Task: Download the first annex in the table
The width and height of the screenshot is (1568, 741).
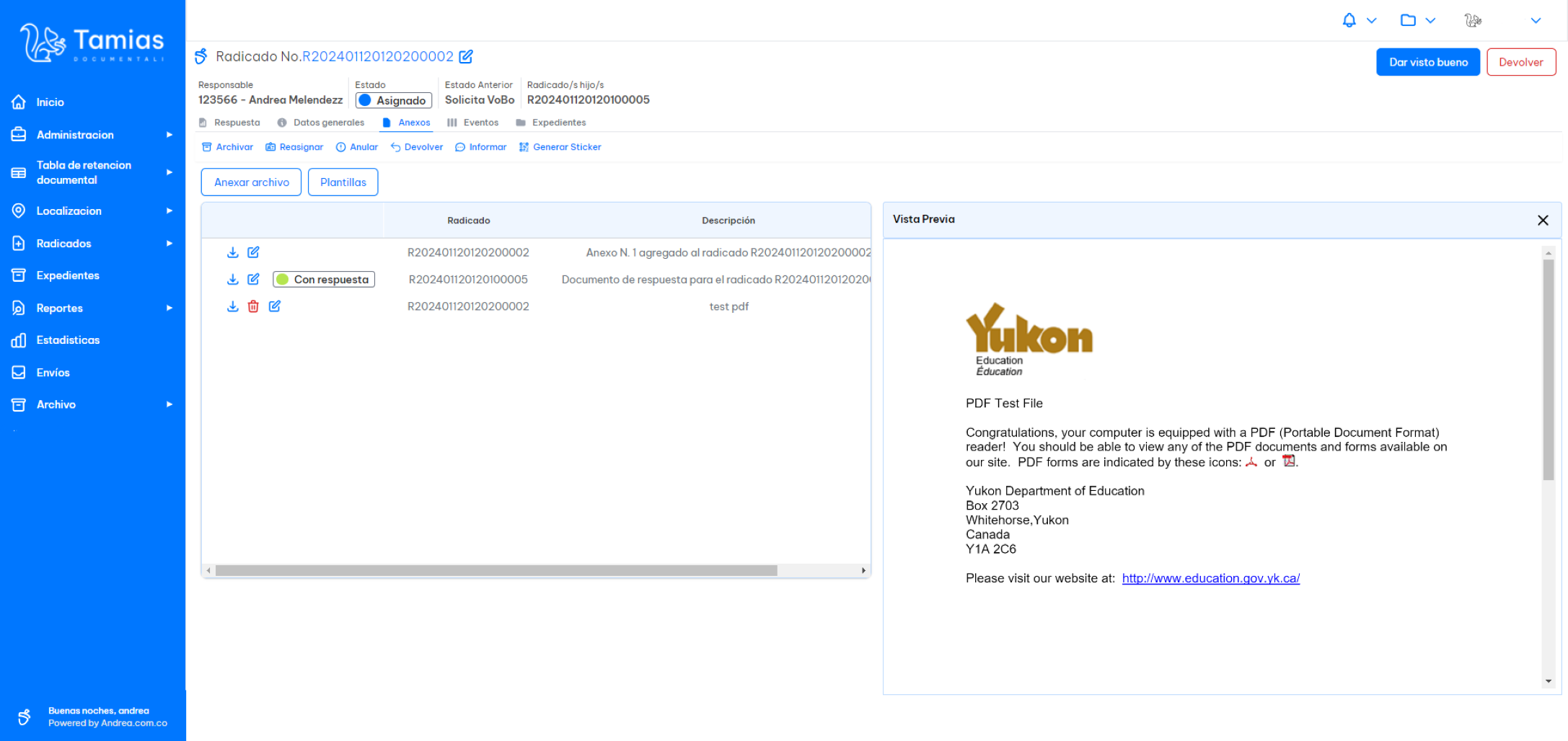Action: point(232,252)
